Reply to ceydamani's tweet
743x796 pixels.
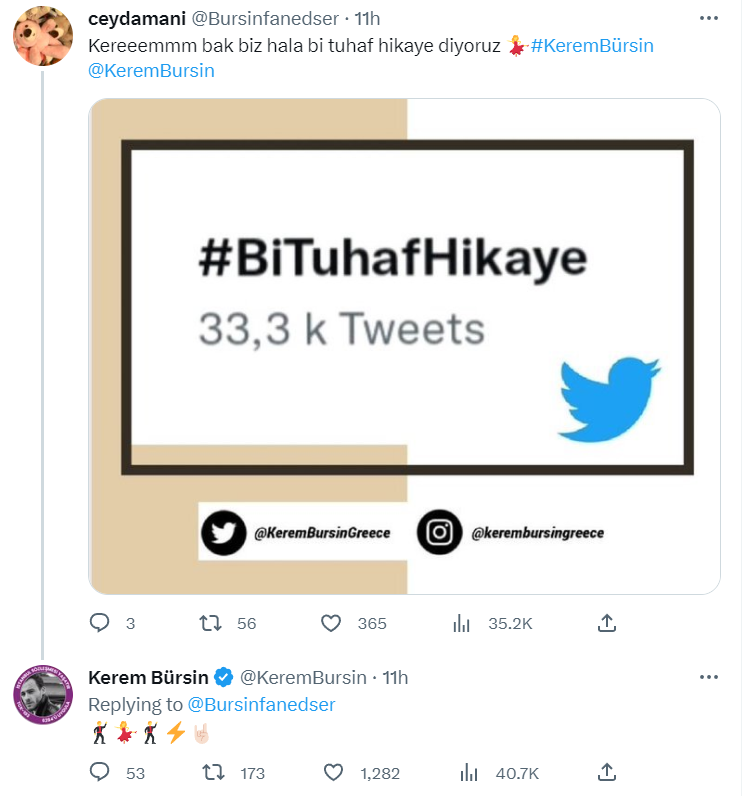click(x=100, y=623)
